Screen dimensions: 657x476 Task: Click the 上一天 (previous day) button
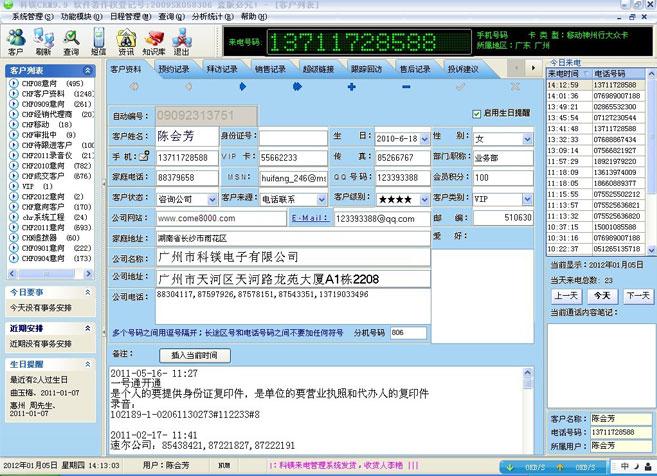click(566, 296)
